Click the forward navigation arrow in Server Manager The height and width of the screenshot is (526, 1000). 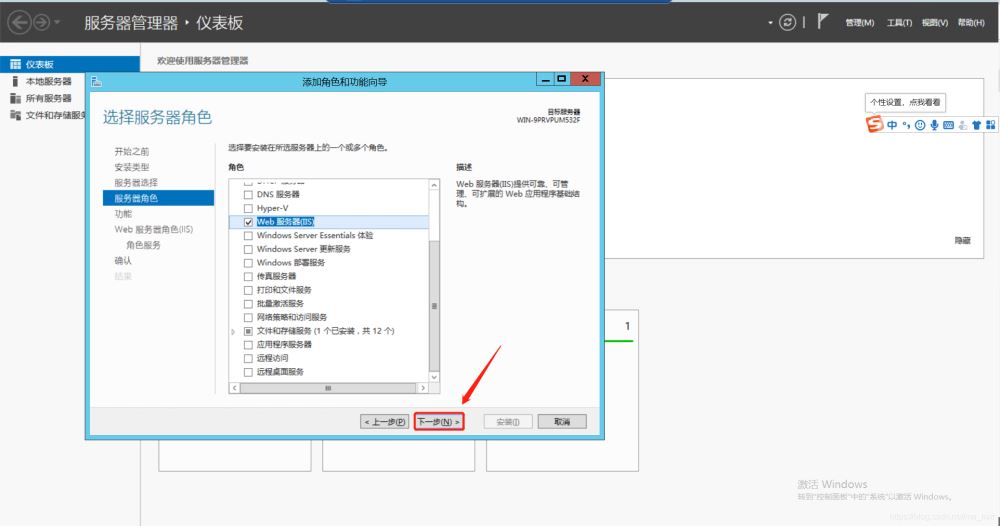tap(41, 23)
